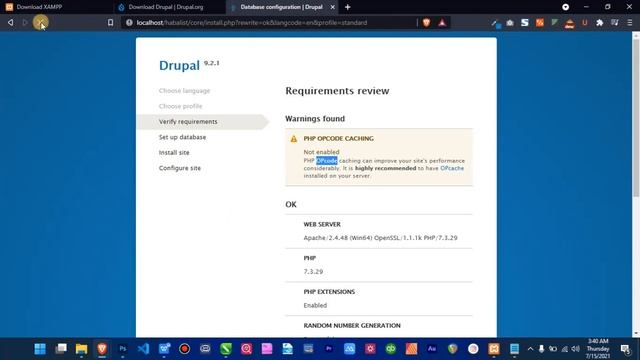Screen dimensions: 640x360
Task: Select the Set up database step
Action: [x=182, y=137]
